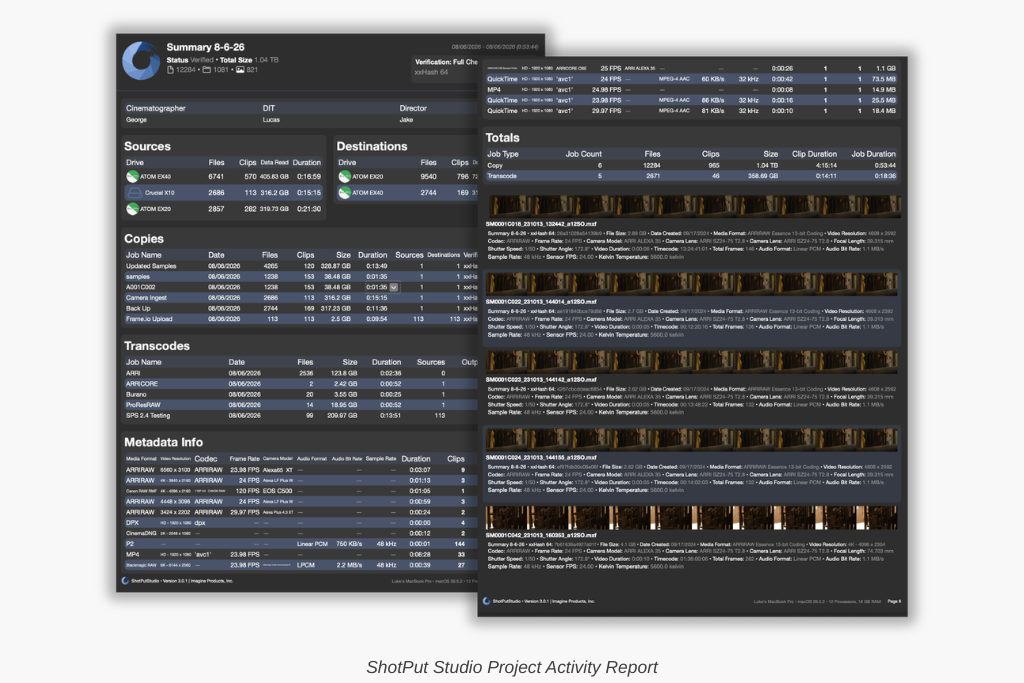Click the Transcodes section heading
1024x683 pixels.
pyautogui.click(x=157, y=346)
